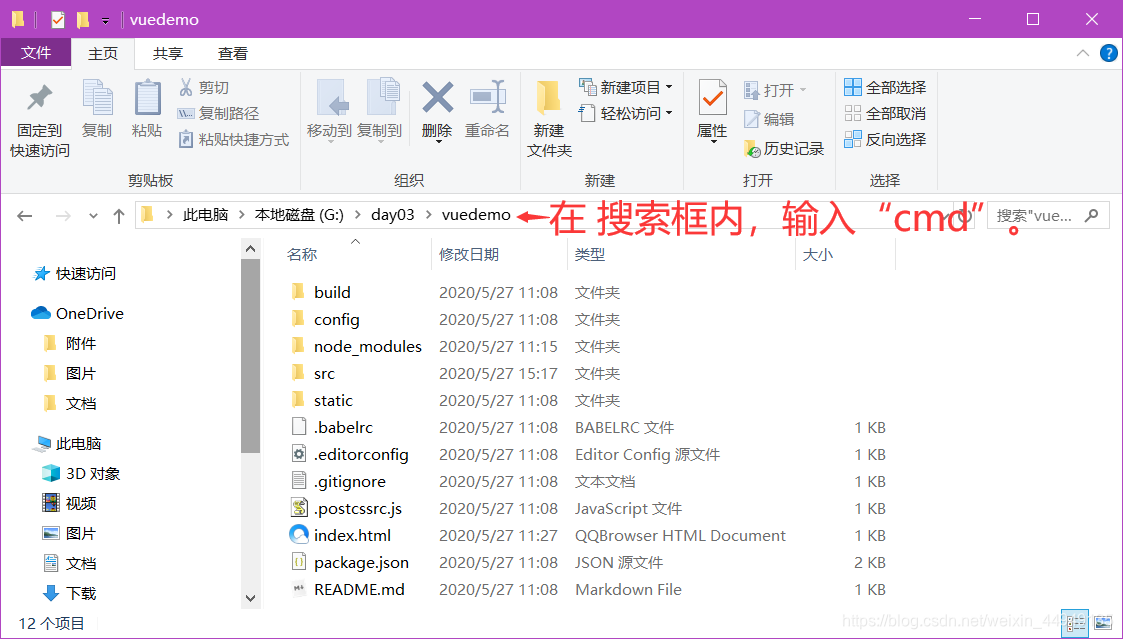Image resolution: width=1123 pixels, height=639 pixels.
Task: Click the navigation pane scrollbar up arrow
Action: (x=251, y=249)
